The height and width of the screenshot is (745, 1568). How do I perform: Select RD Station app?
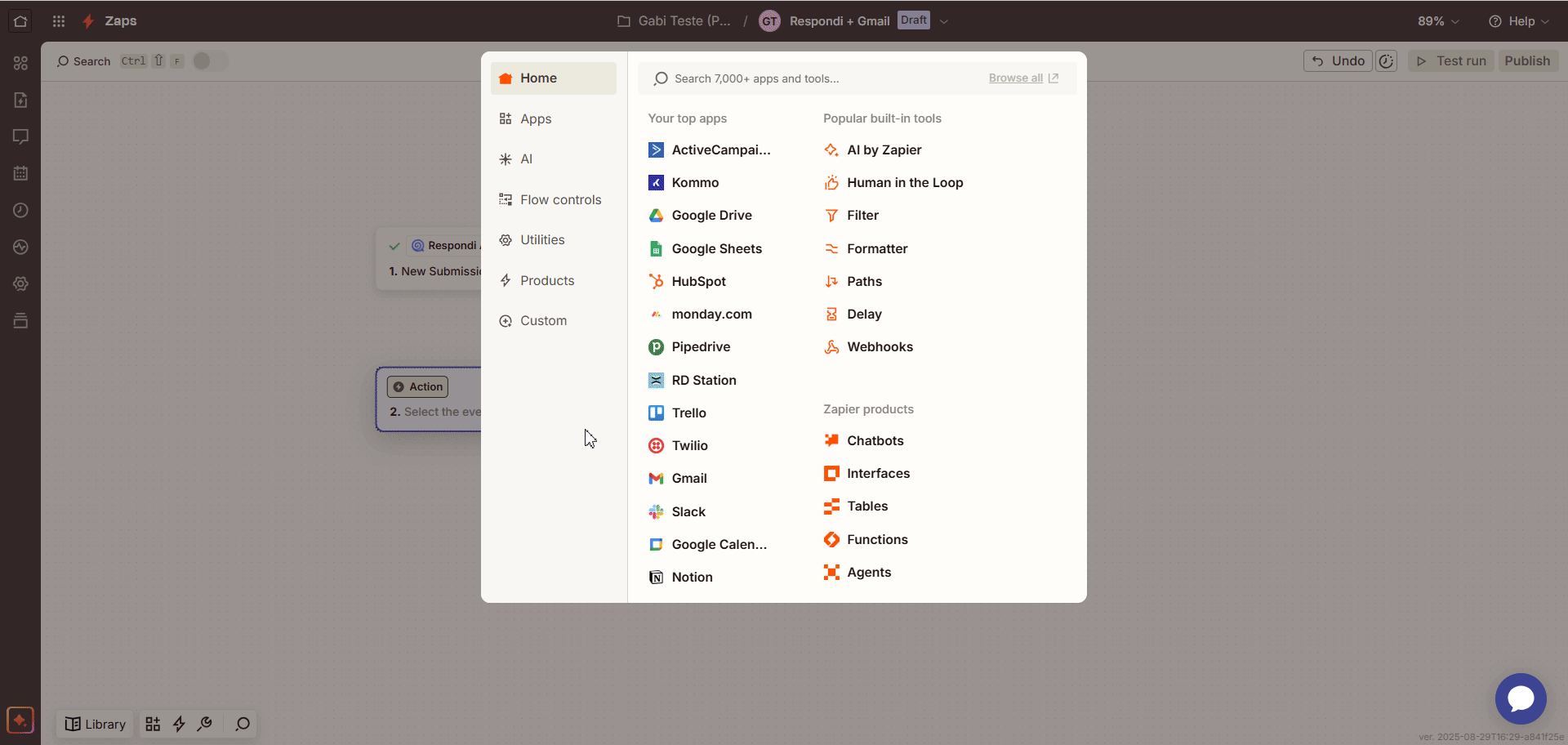pos(693,381)
